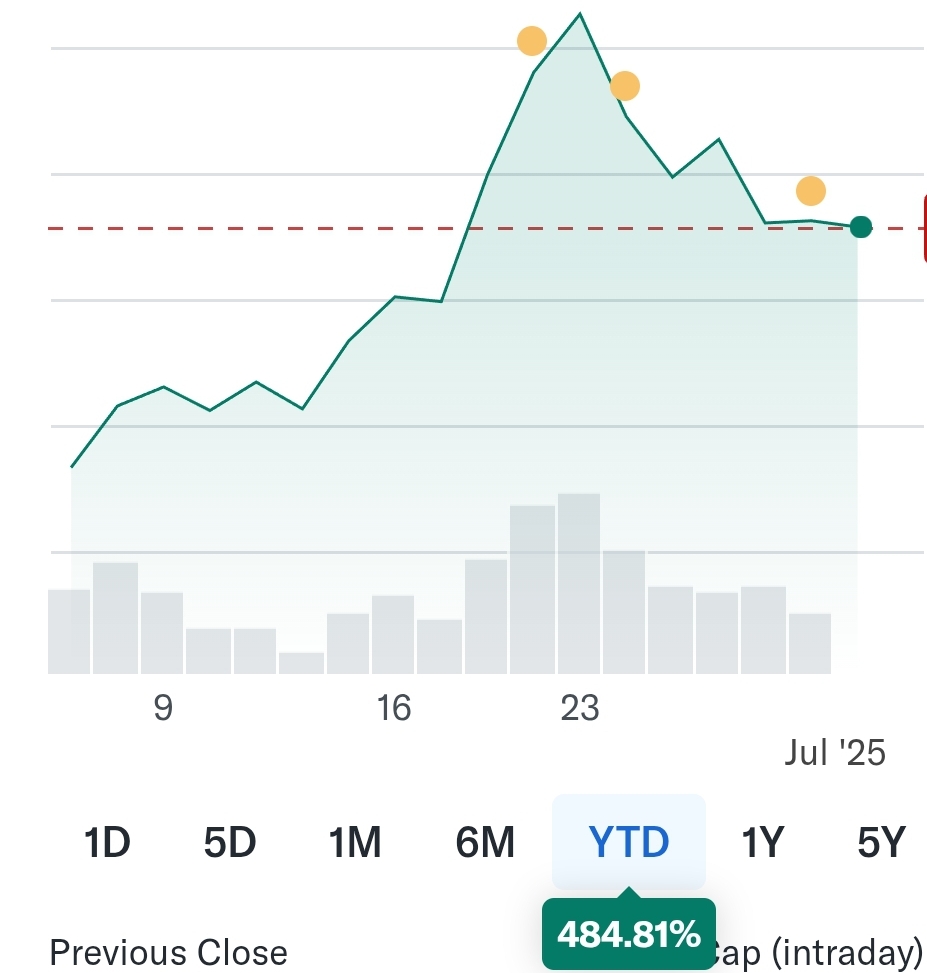
Task: Click the first yellow event marker before the peak
Action: pos(532,41)
